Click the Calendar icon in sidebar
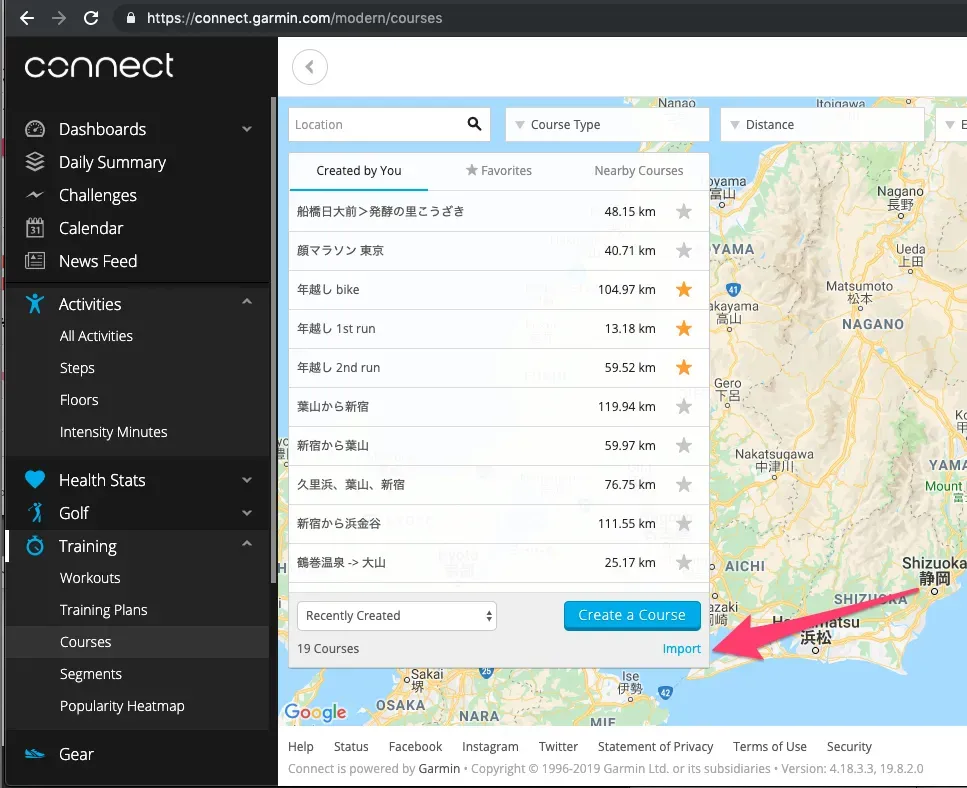 (33, 228)
